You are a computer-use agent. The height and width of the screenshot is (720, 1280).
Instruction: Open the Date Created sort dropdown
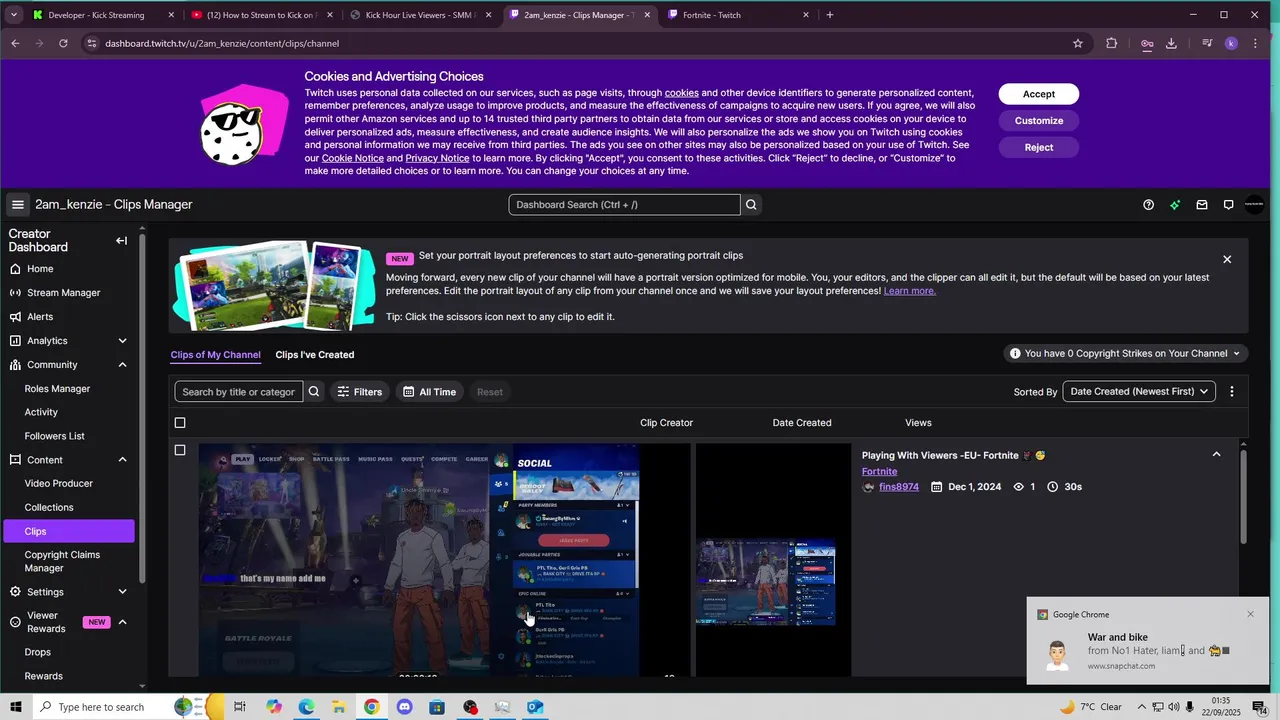pyautogui.click(x=1139, y=392)
